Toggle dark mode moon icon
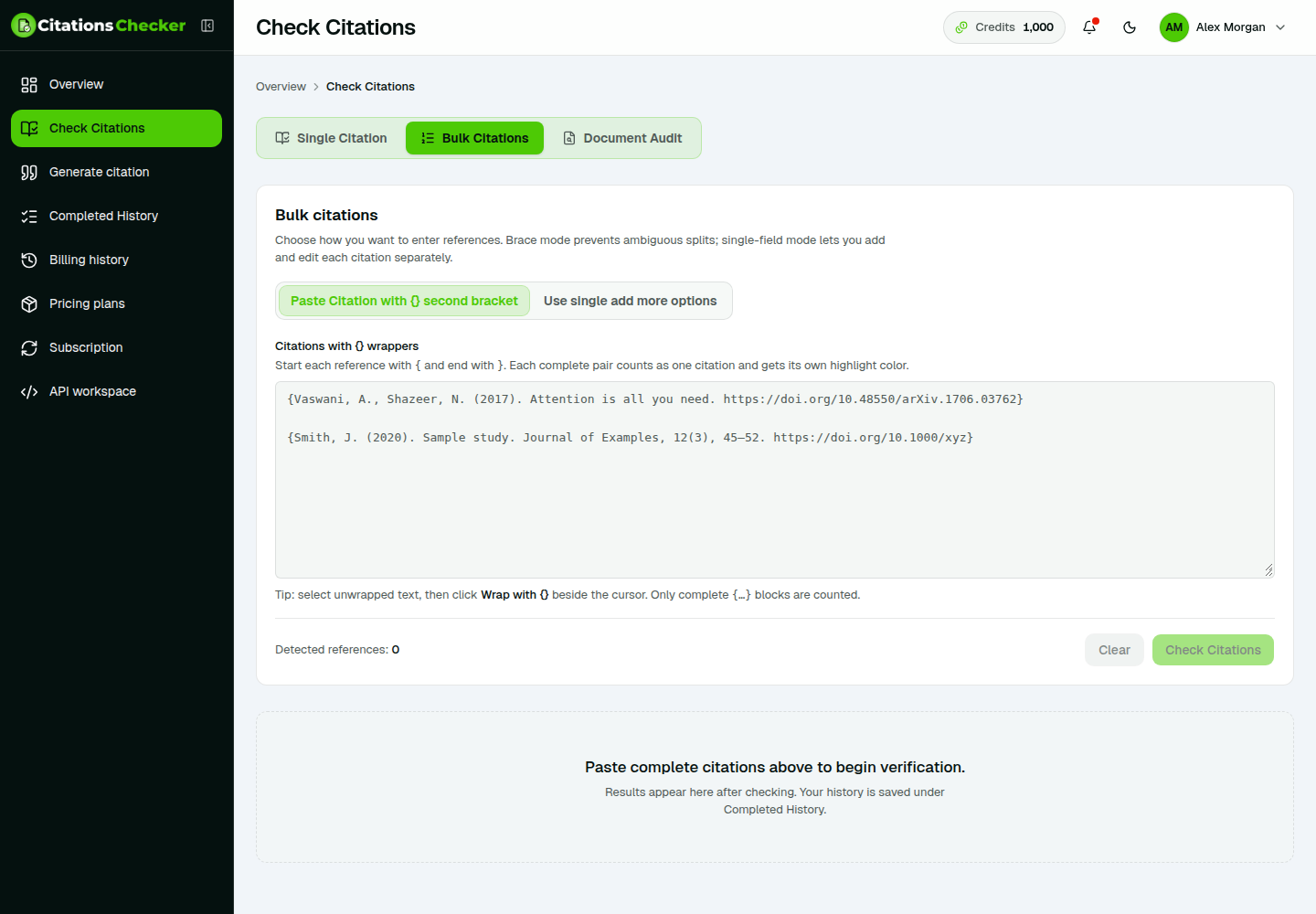Viewport: 1316px width, 914px height. 1130,27
